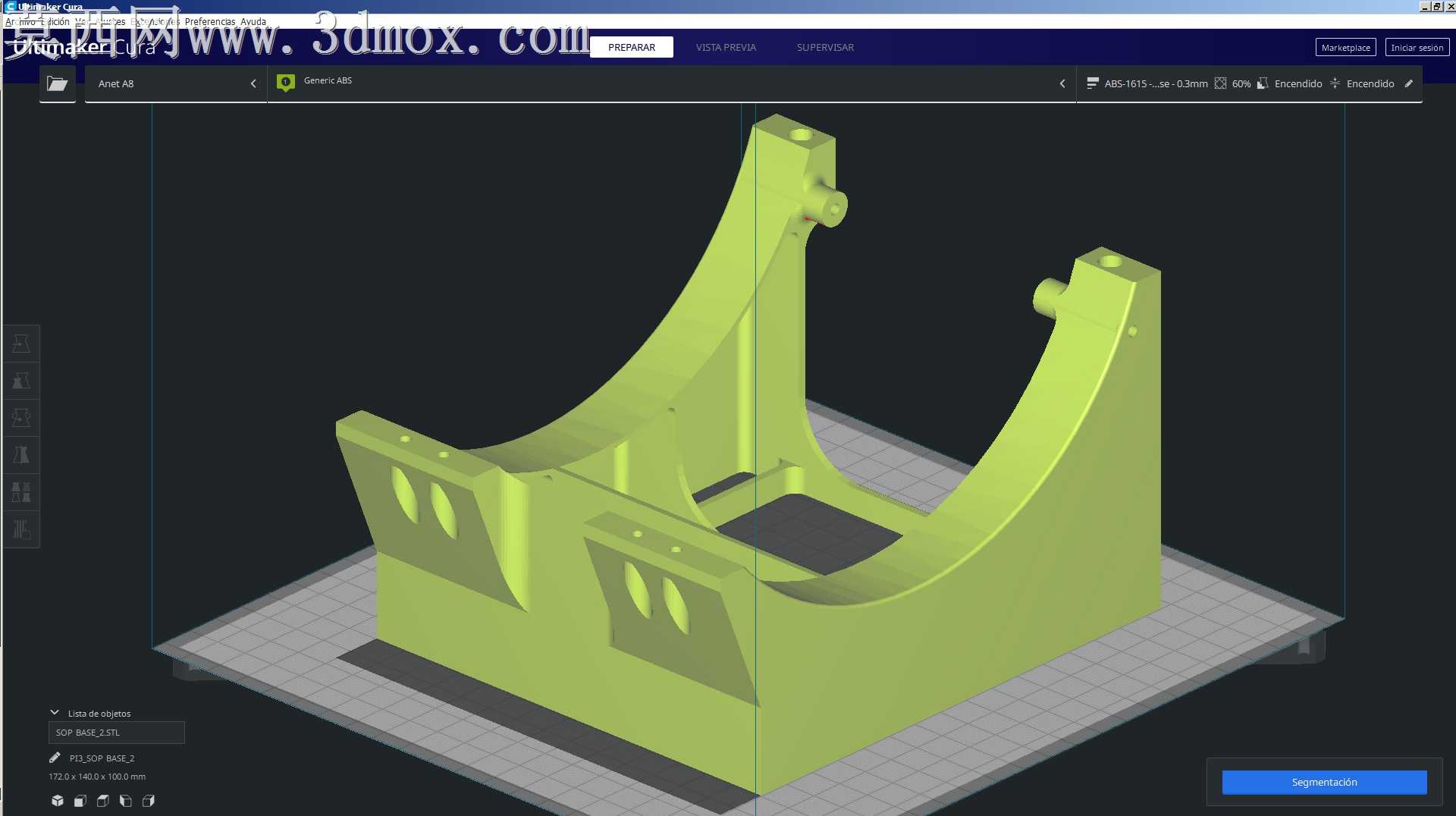Click the adhesion icon beside second Encendido

pyautogui.click(x=1335, y=83)
